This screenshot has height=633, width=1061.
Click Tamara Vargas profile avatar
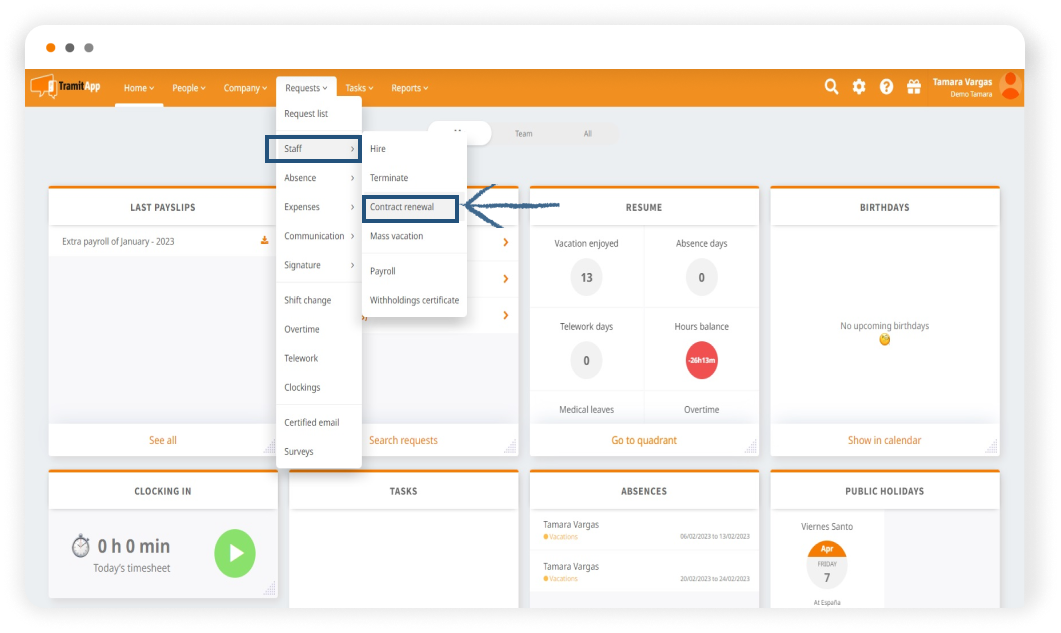[x=1010, y=86]
